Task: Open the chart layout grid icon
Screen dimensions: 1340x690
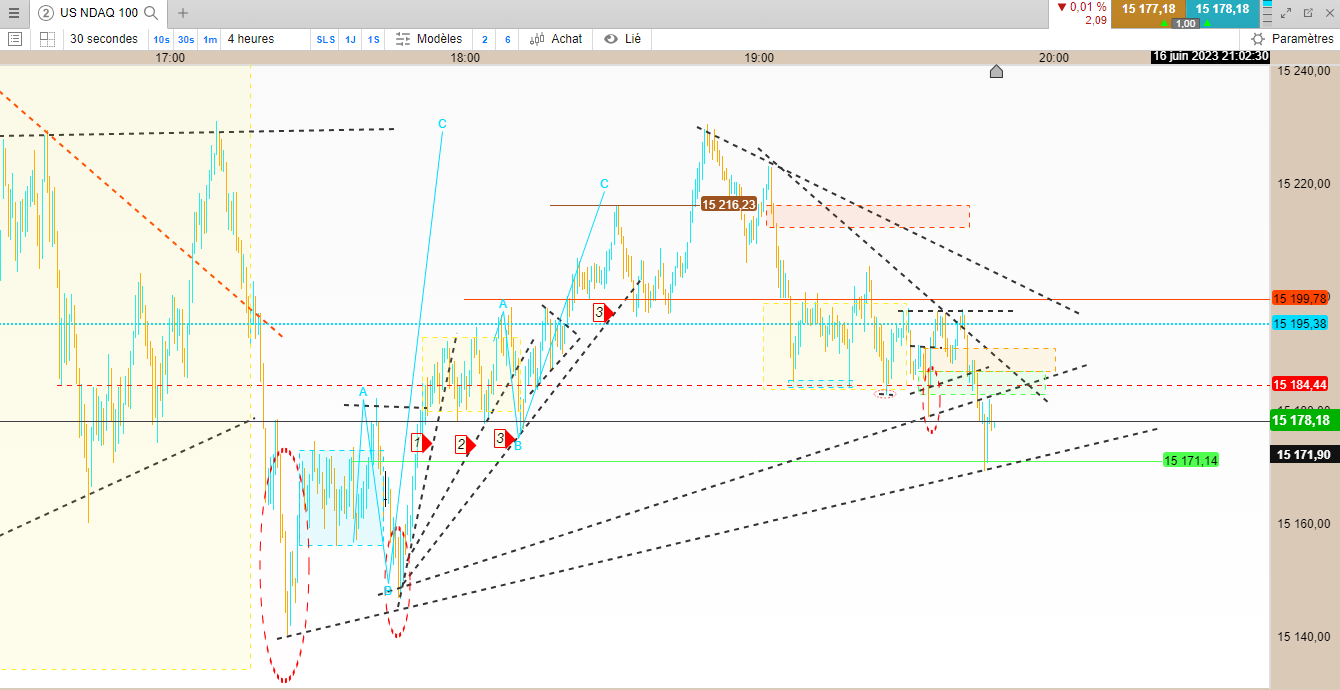Action: click(x=47, y=39)
